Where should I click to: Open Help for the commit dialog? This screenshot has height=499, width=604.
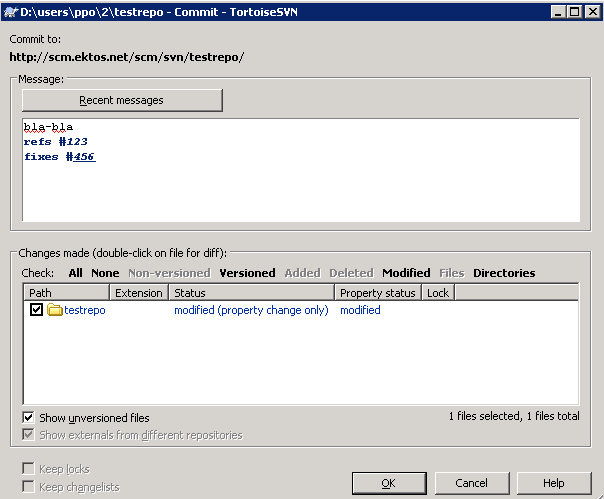553,483
